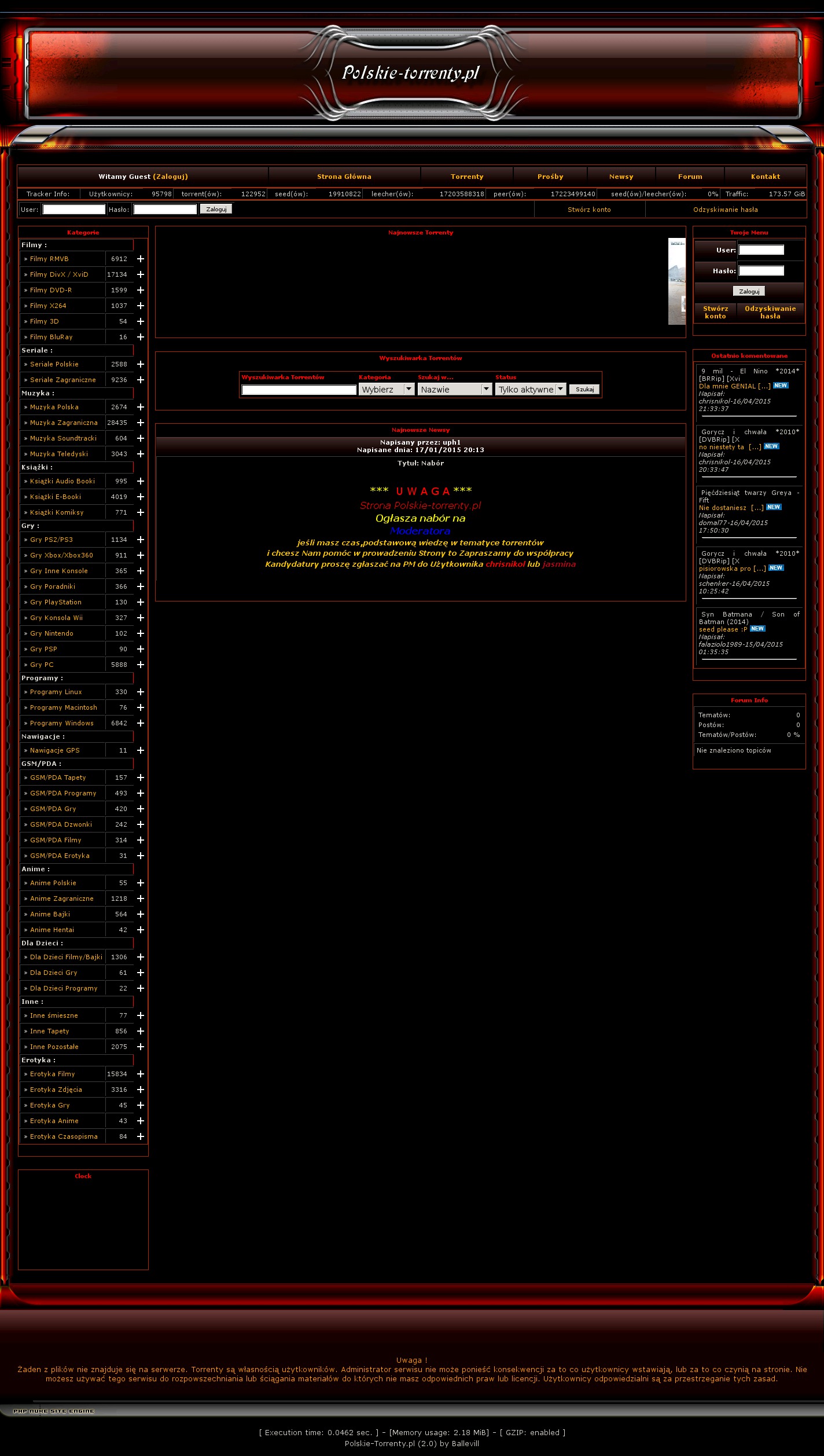Focus the User field in top login bar
824x1456 pixels.
(x=74, y=209)
